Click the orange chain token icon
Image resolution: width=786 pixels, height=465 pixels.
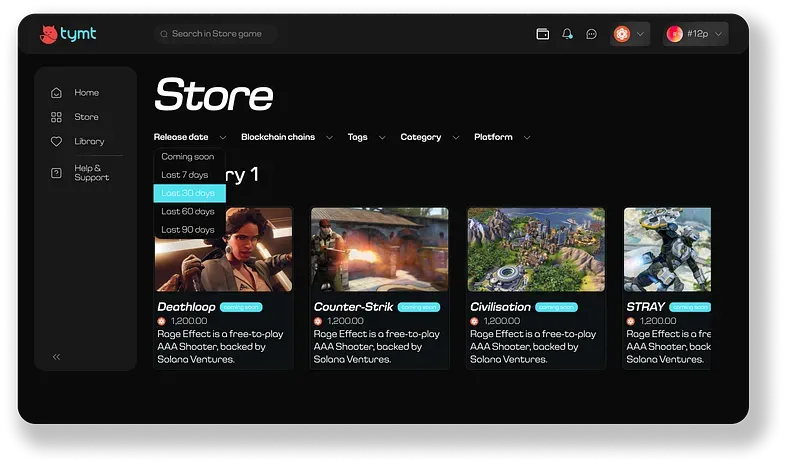pos(622,34)
